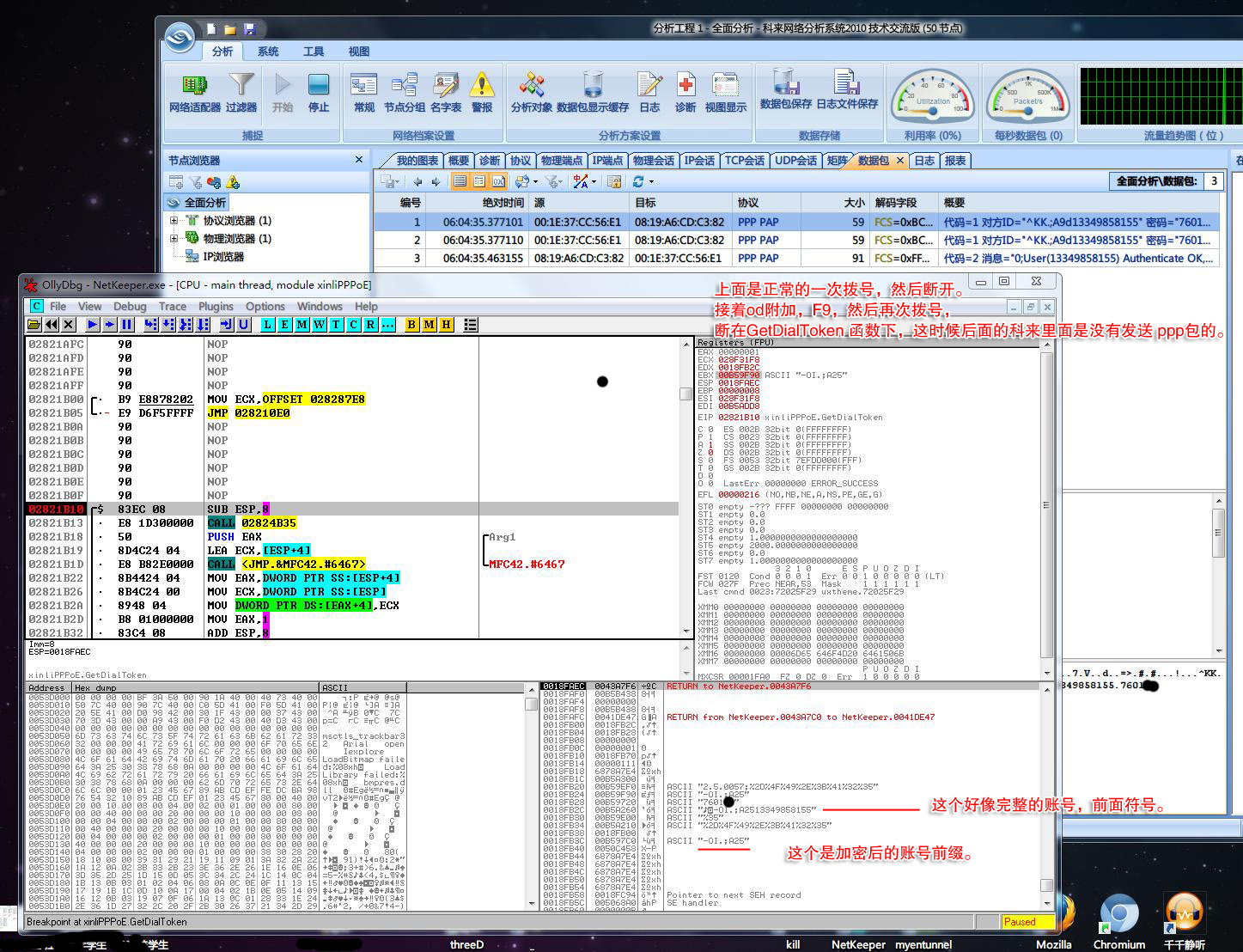Screen dimensions: 1243x952
Task: Select the CALL 02824B35 disassembly line
Action: (x=353, y=522)
